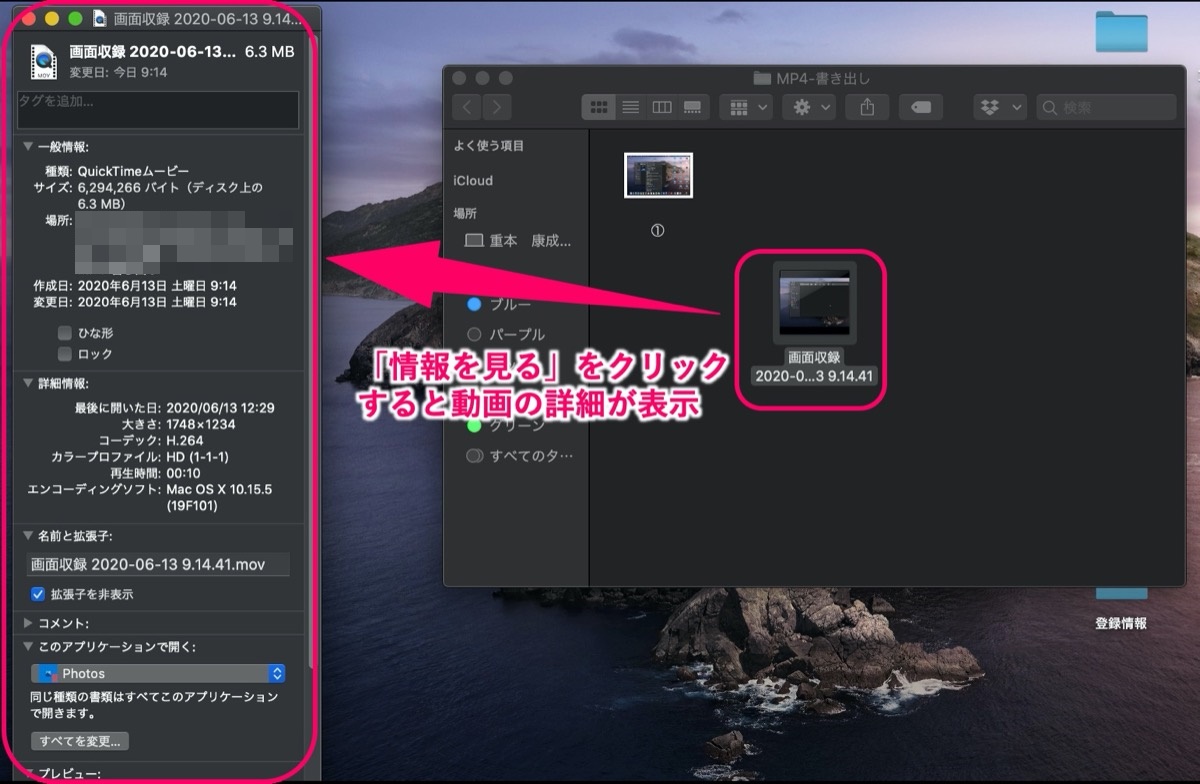
Task: Click the Edit Tags button in Finder toolbar
Action: [921, 107]
